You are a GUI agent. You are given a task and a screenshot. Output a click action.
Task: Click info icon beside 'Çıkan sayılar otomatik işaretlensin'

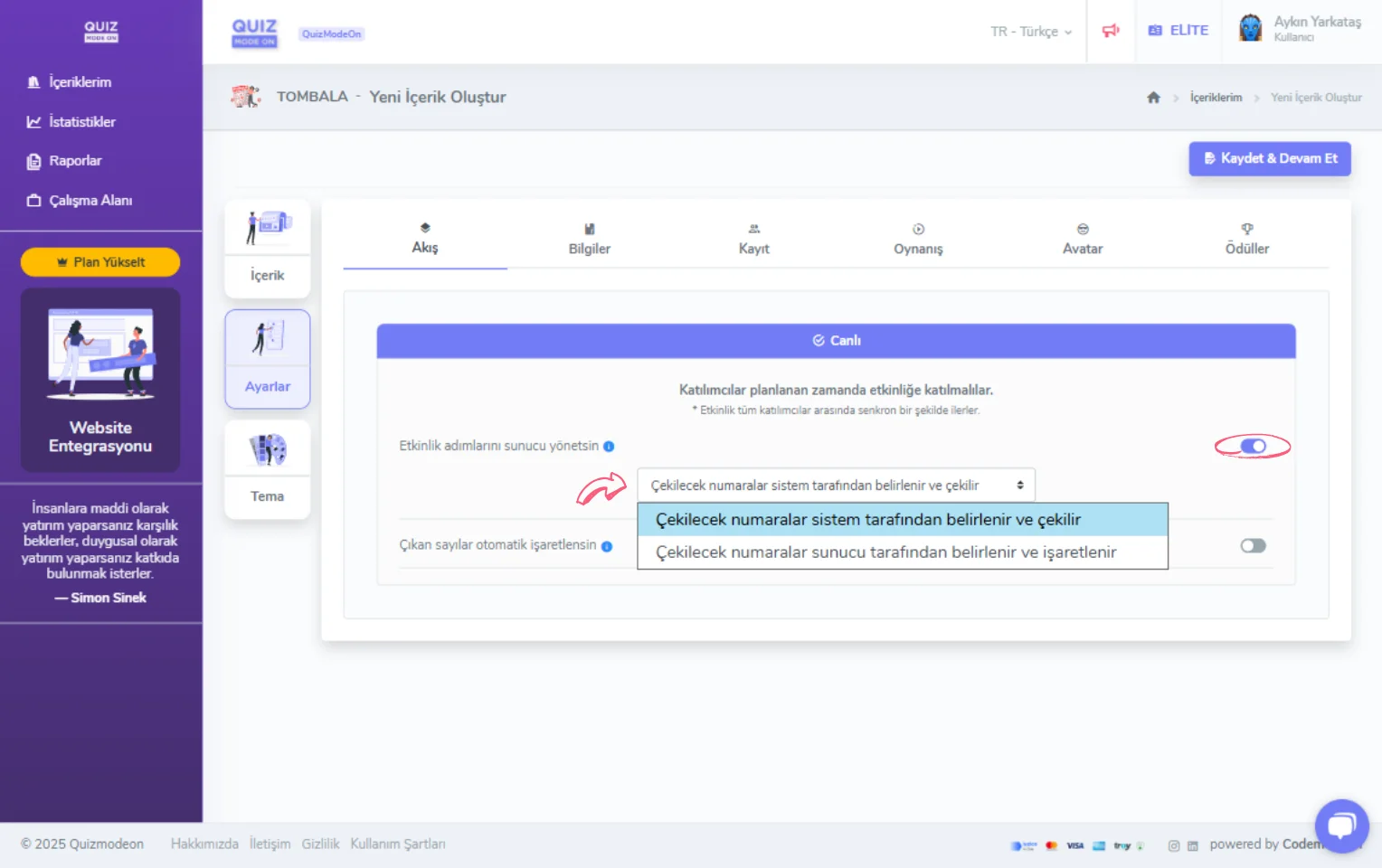coord(607,546)
